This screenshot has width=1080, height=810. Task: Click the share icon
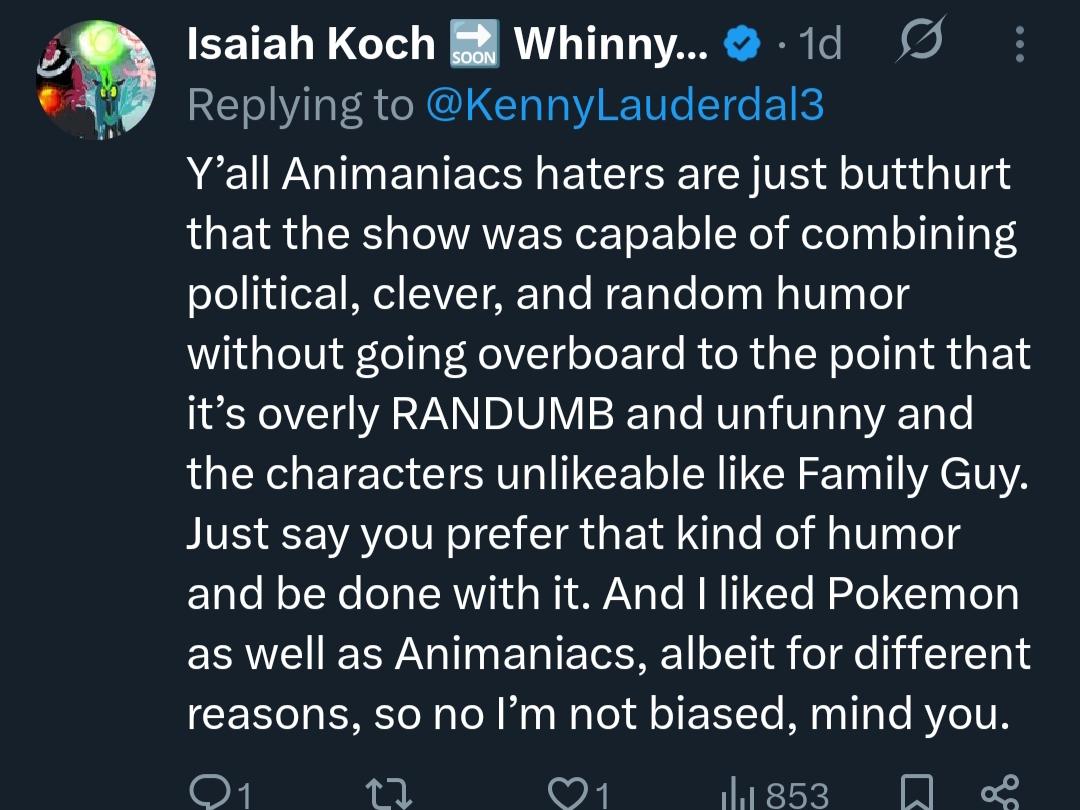coord(1000,793)
